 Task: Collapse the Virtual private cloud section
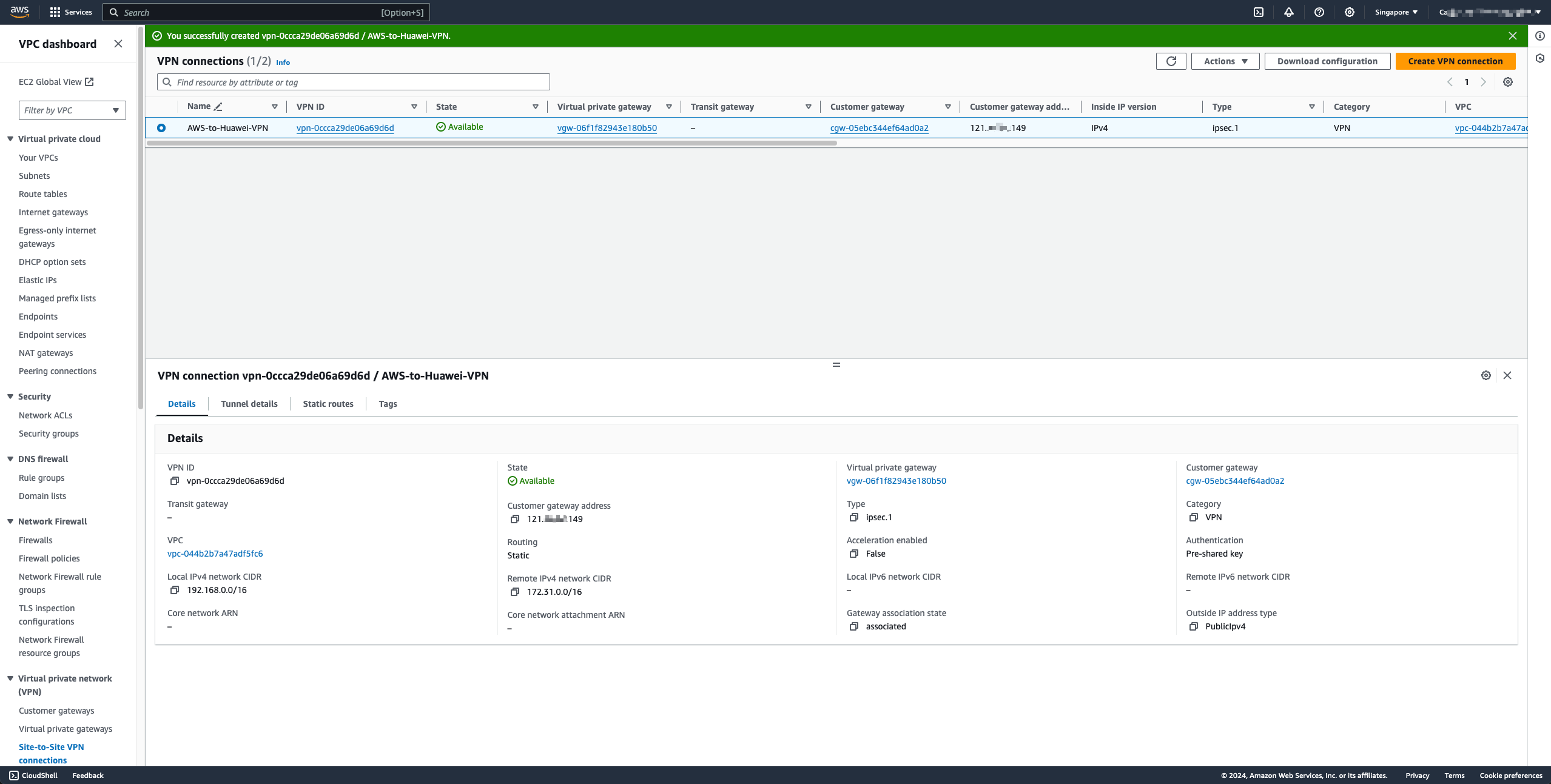pos(10,139)
